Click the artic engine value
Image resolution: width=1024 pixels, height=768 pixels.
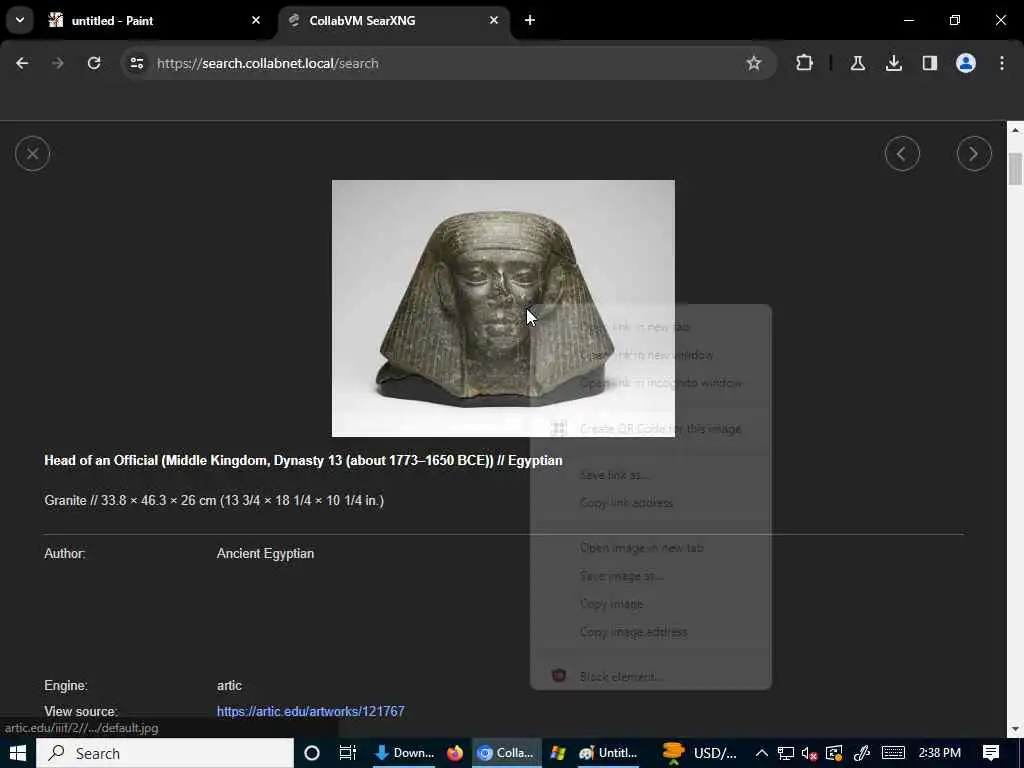point(229,686)
